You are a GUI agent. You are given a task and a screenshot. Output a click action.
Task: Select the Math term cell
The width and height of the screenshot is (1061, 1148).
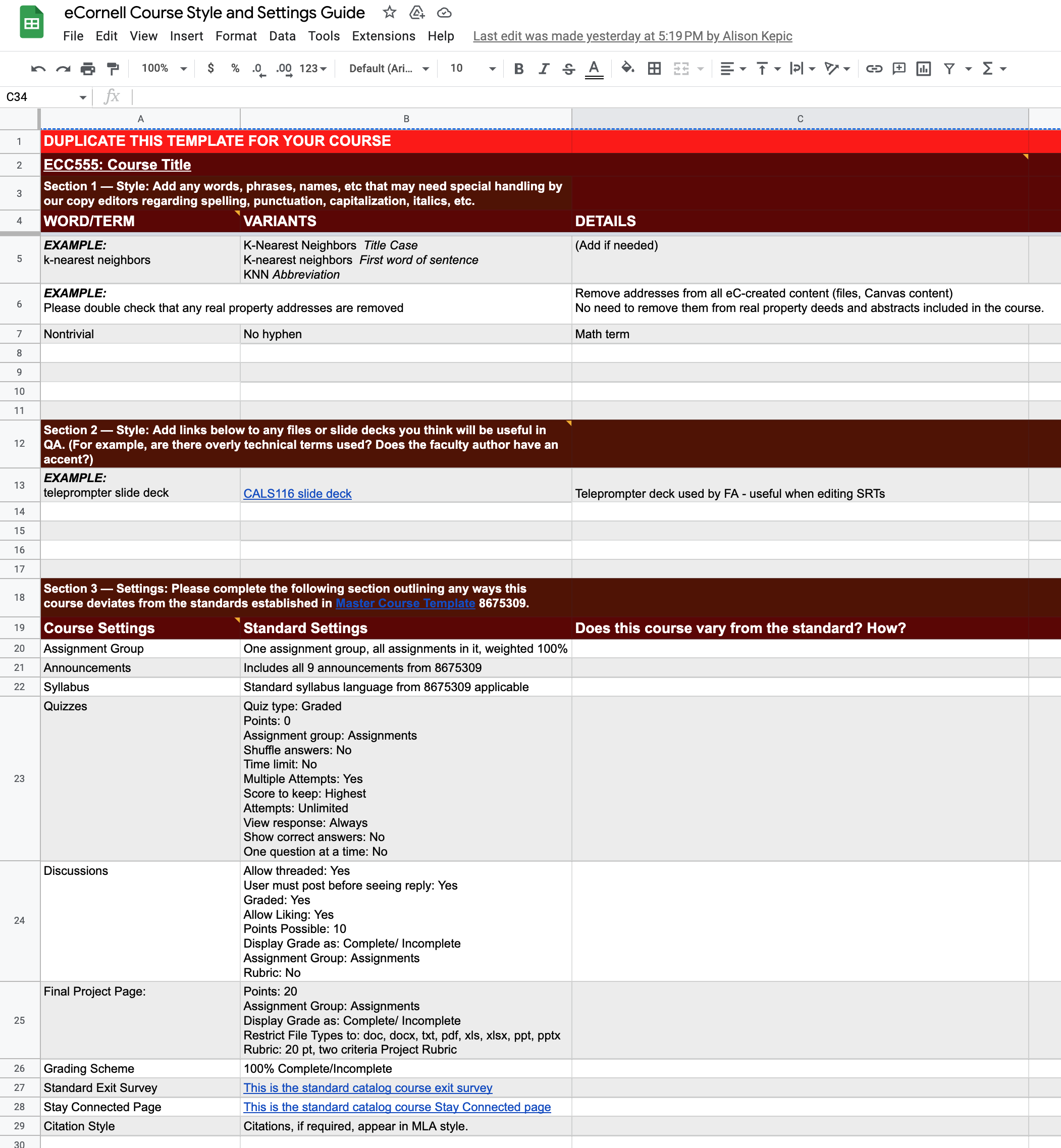point(800,334)
